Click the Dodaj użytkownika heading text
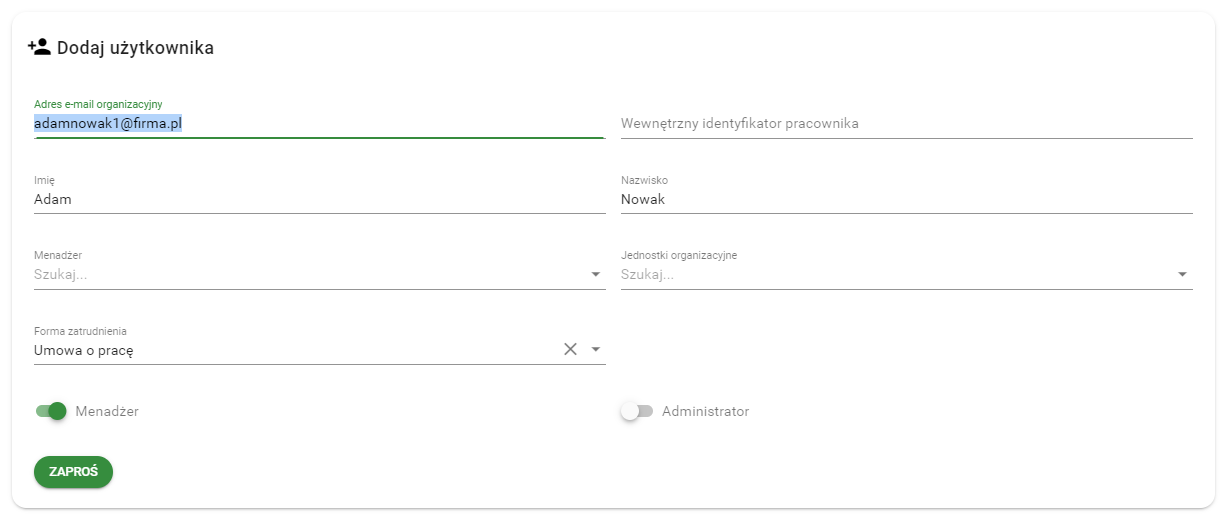The width and height of the screenshot is (1231, 523). pos(135,47)
